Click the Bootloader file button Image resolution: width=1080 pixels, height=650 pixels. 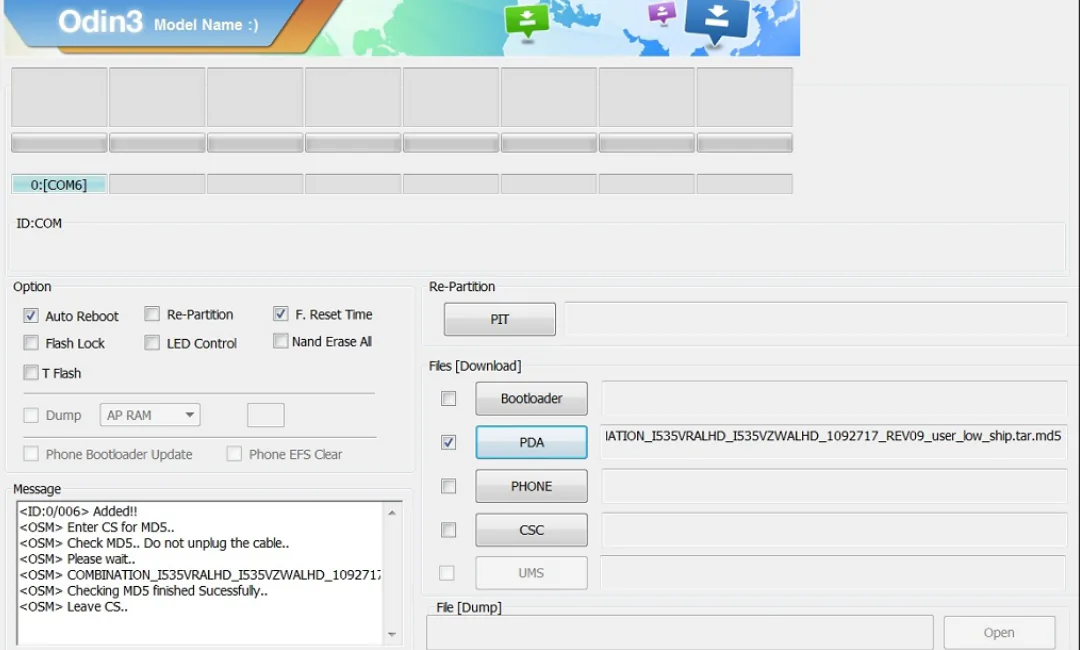pos(531,399)
